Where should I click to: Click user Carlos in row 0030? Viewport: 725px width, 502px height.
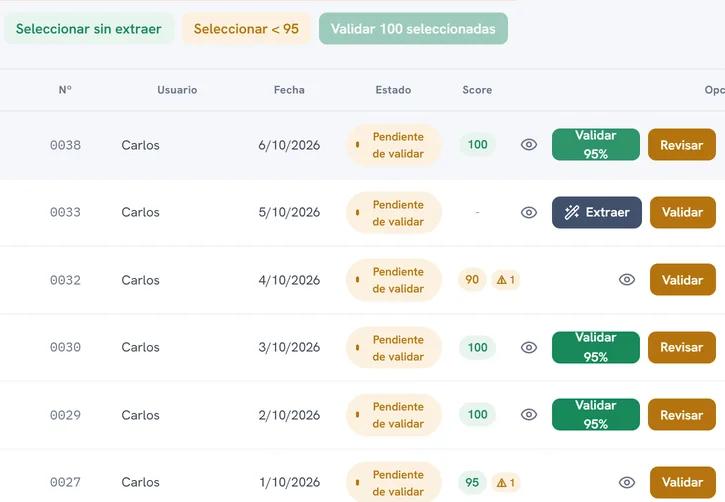tap(141, 347)
